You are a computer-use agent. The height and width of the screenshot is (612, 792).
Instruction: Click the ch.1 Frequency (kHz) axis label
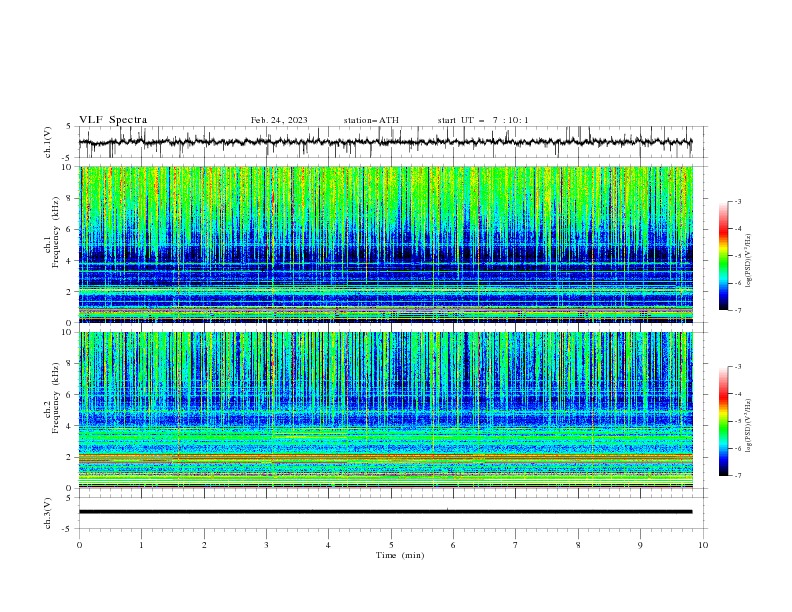click(52, 233)
